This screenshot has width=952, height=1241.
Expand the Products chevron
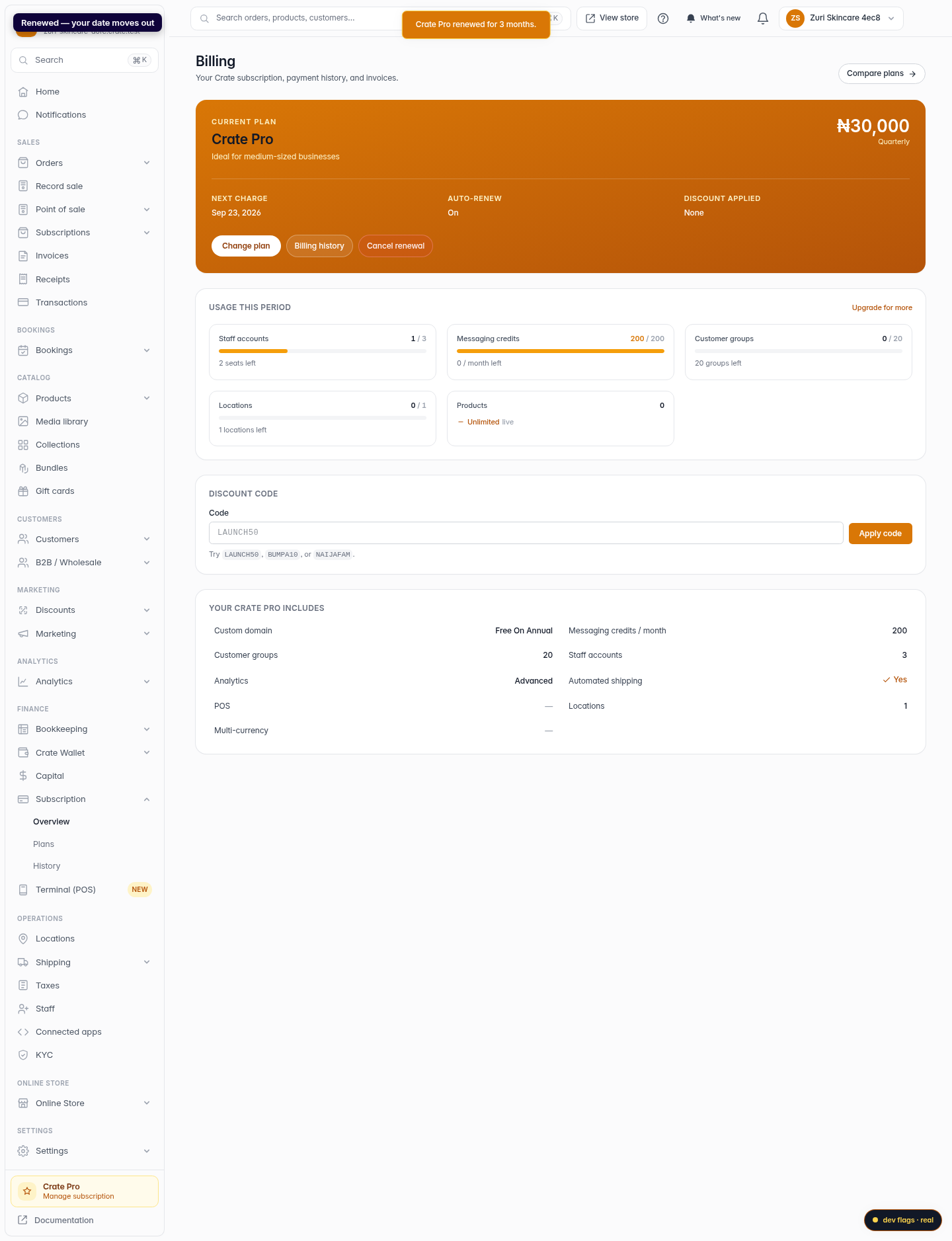pos(147,399)
